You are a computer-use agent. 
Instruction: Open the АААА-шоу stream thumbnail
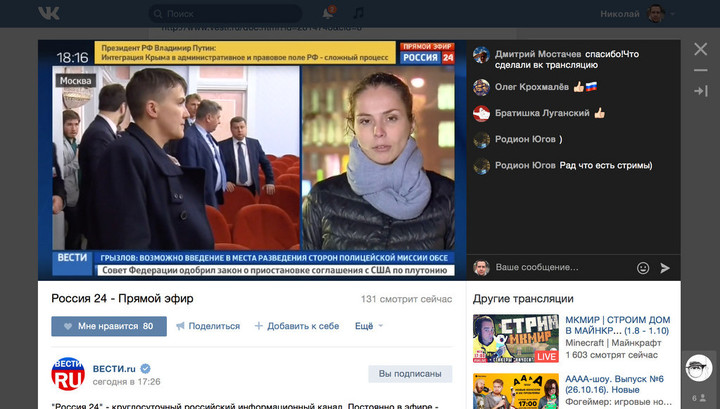[x=516, y=391]
